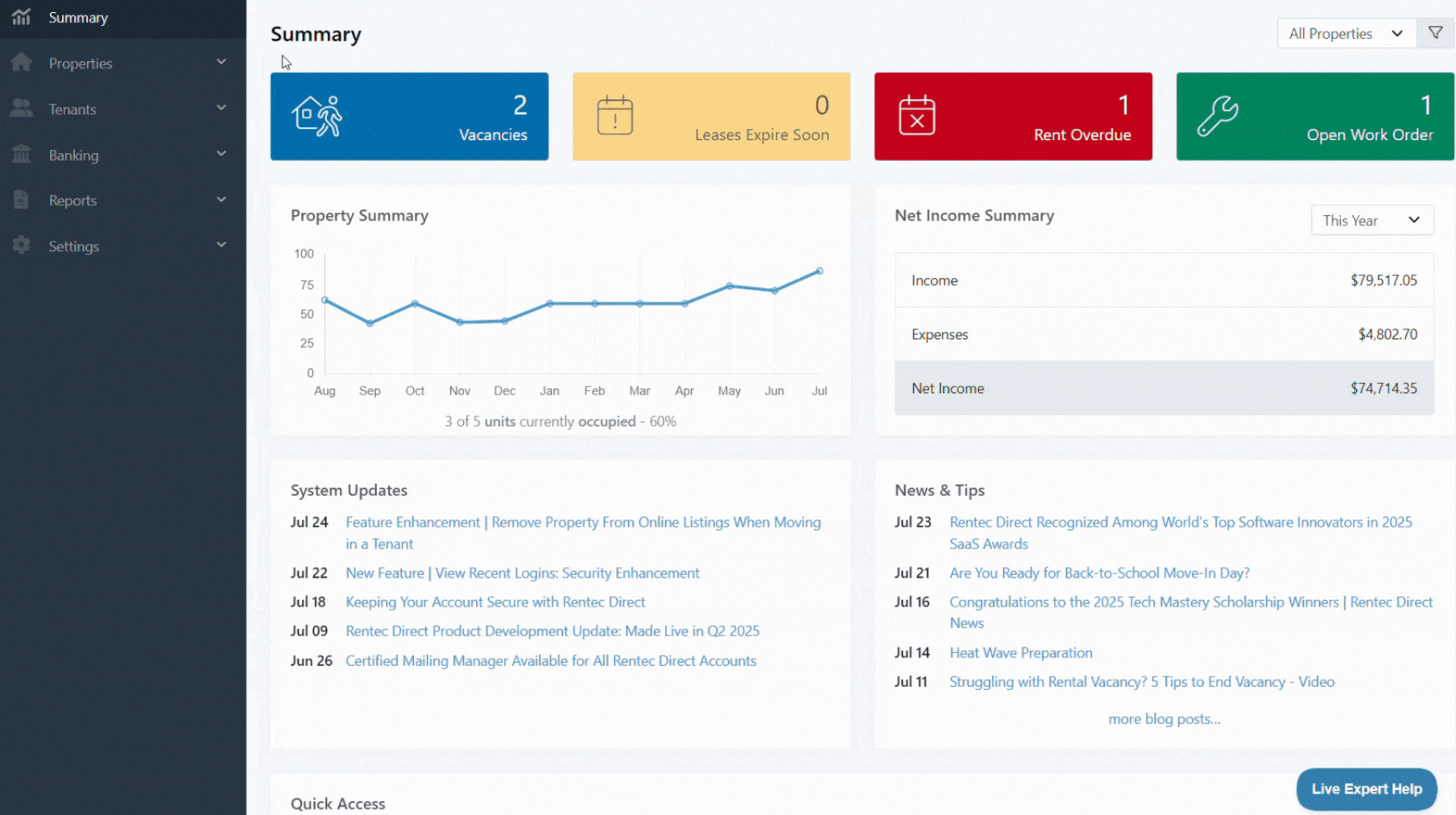Select the Net Income row
The image size is (1456, 815).
point(1164,388)
